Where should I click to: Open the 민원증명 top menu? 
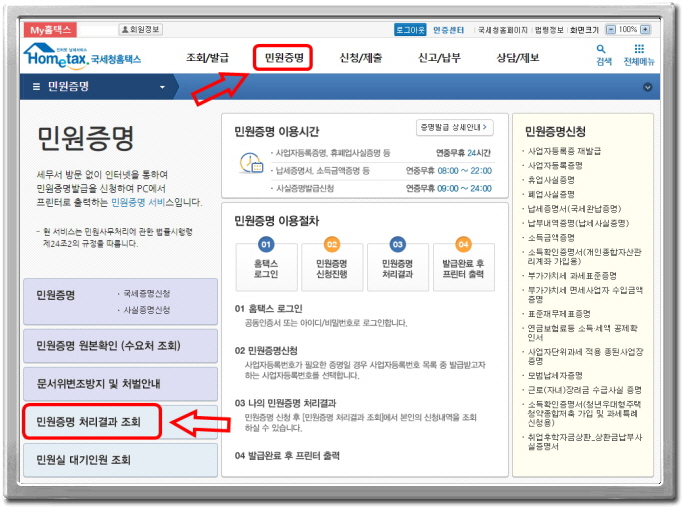pyautogui.click(x=284, y=57)
